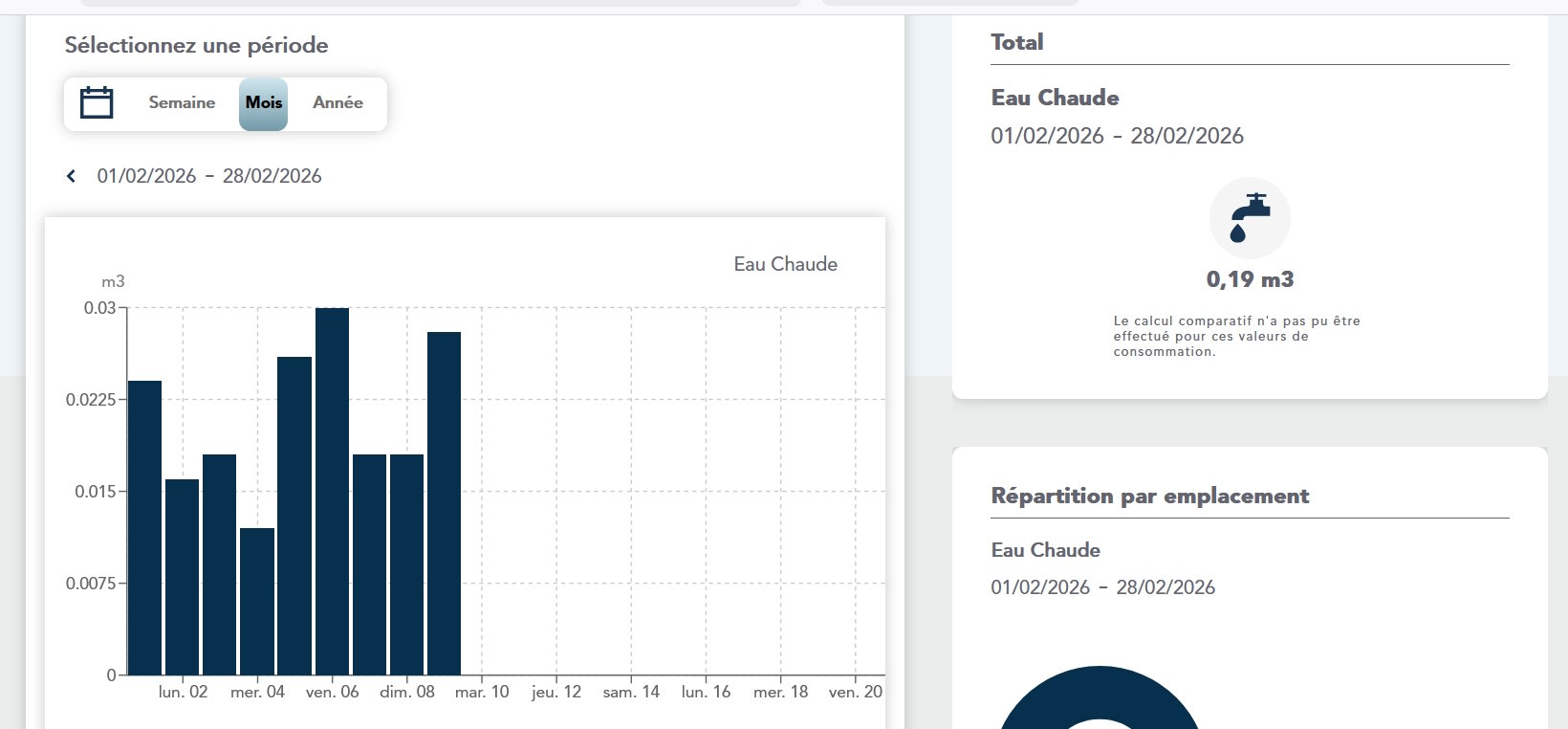Click the water faucet icon

1250,218
